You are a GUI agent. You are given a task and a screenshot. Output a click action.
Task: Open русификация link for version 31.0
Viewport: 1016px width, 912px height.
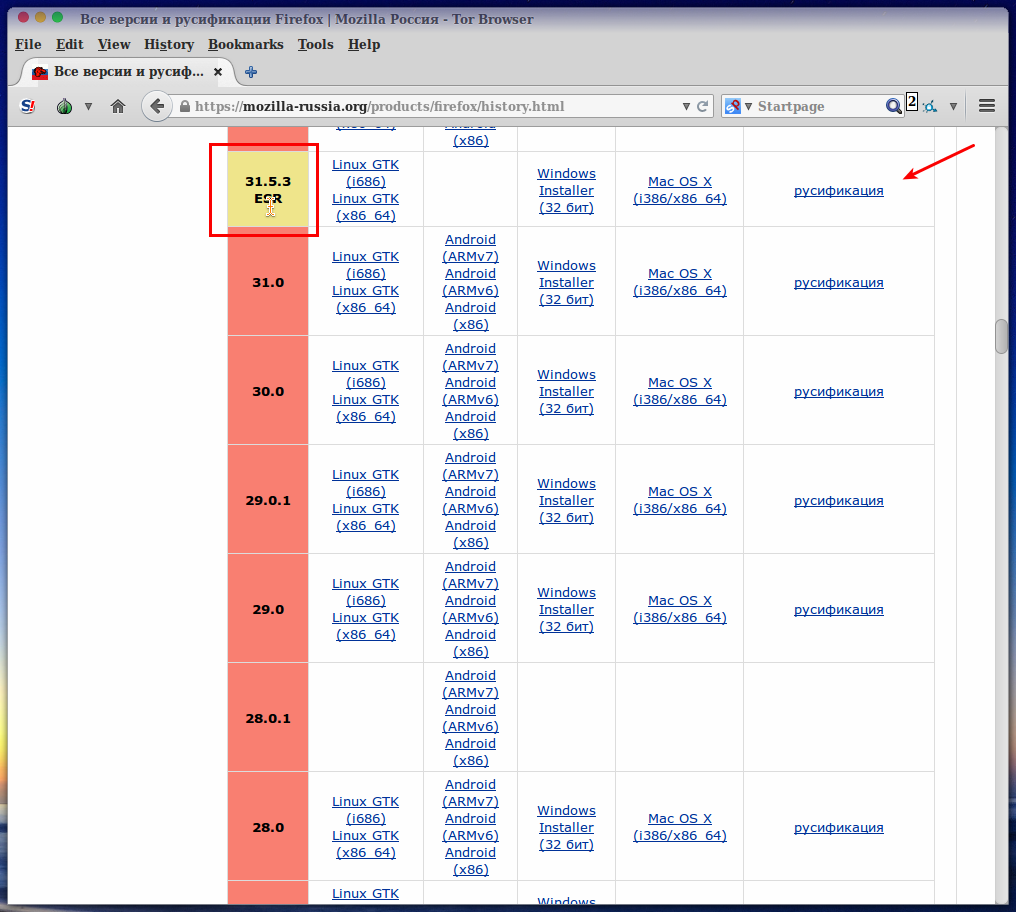838,283
